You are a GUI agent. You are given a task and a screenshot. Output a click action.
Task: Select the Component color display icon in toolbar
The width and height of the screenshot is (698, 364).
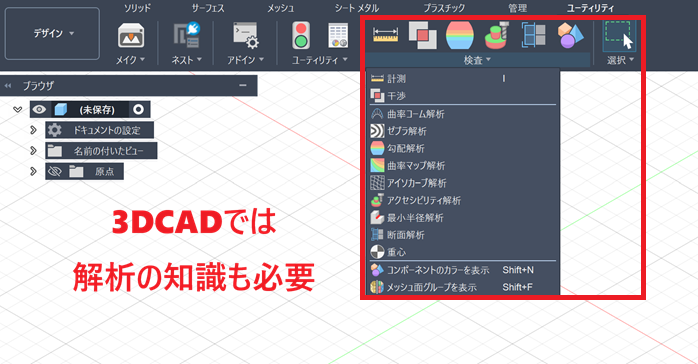(570, 35)
